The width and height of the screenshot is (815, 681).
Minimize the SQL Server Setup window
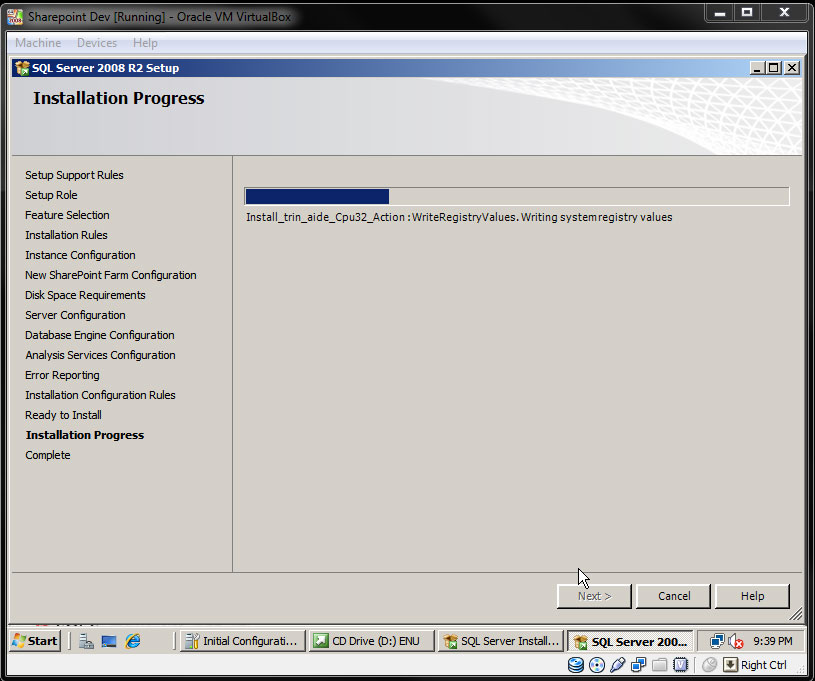click(x=758, y=68)
